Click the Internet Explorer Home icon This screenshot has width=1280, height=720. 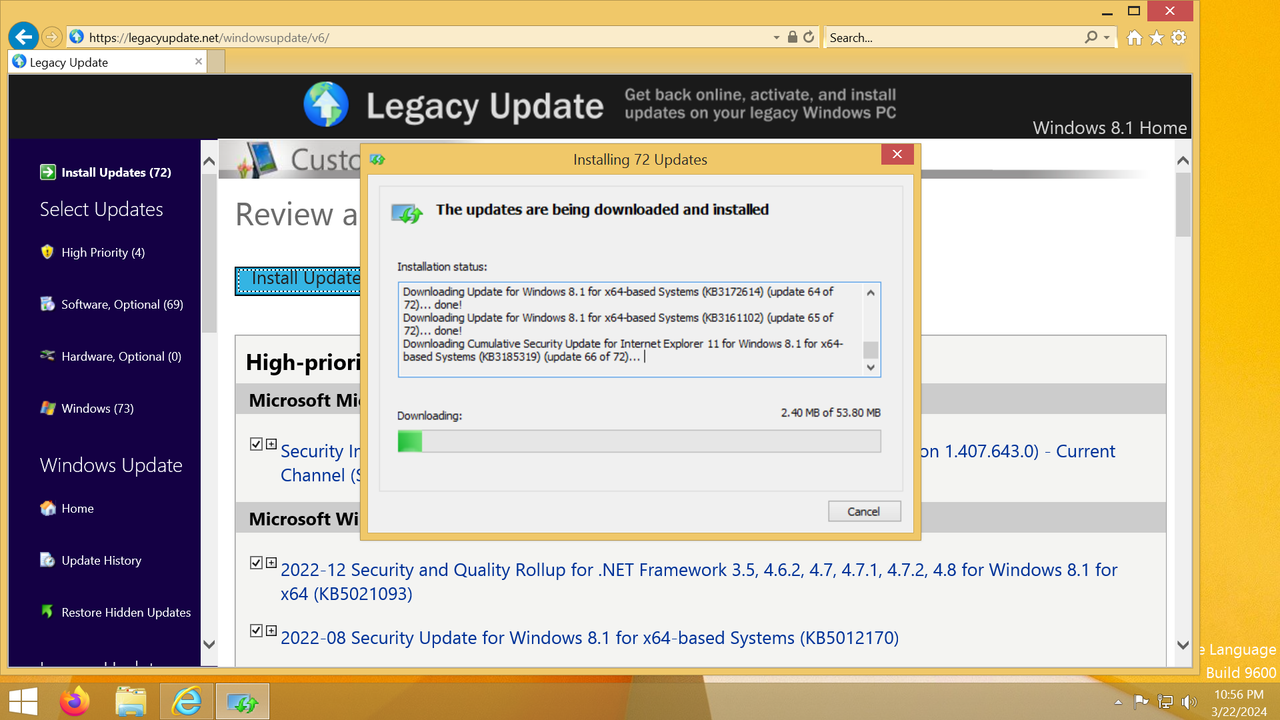1134,38
